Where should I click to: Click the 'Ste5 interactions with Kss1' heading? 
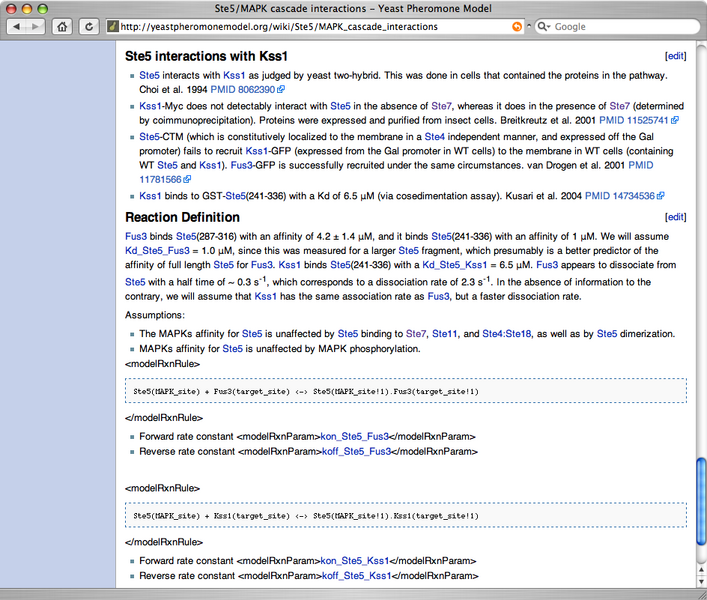coord(206,56)
